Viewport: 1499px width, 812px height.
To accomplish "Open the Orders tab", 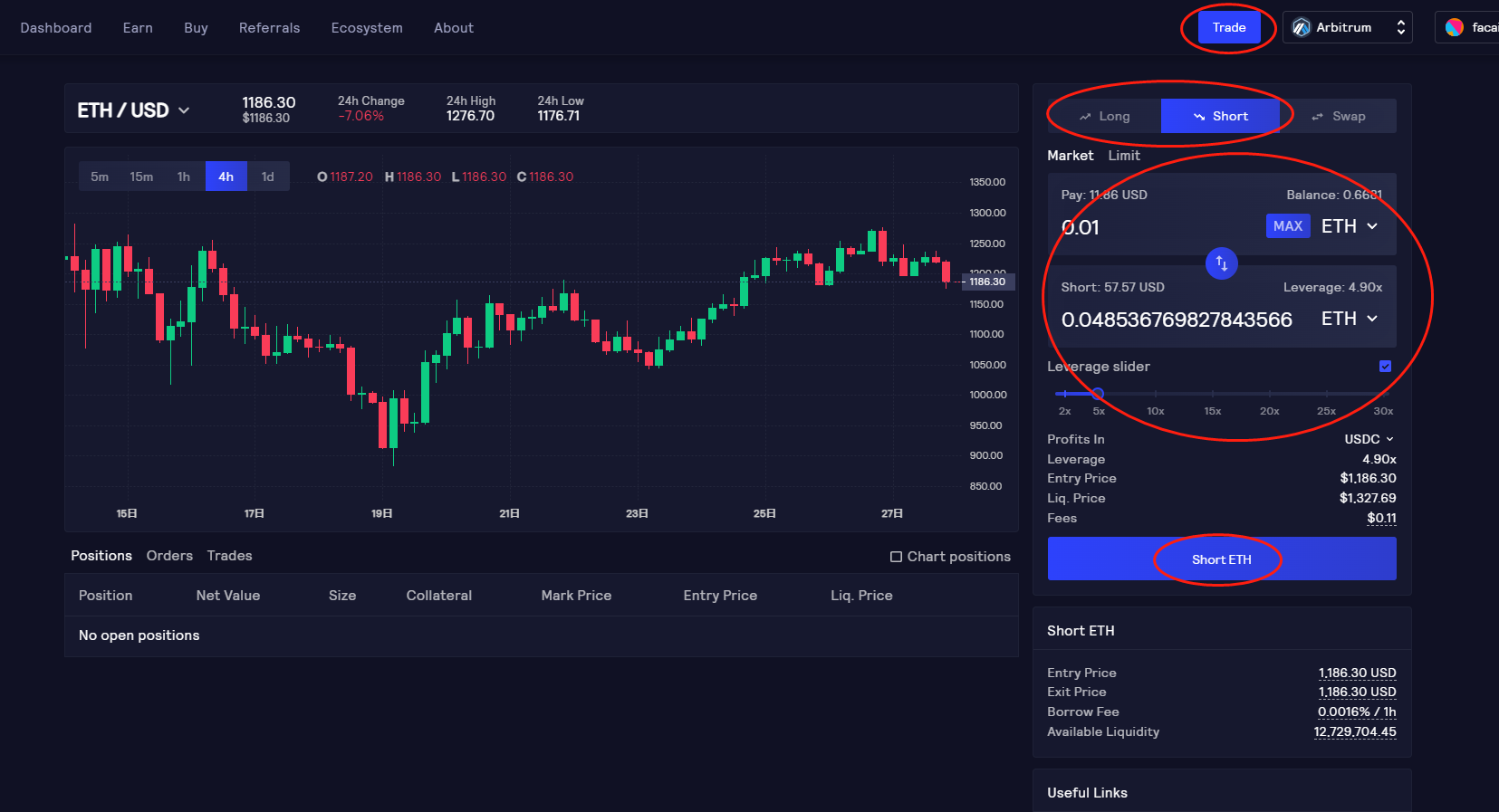I will point(169,556).
